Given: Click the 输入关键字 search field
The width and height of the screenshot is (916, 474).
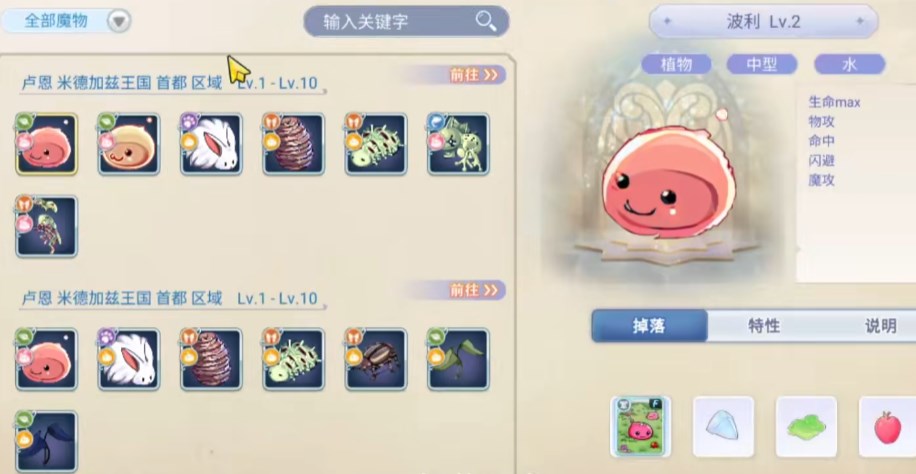Looking at the screenshot, I should pyautogui.click(x=406, y=22).
